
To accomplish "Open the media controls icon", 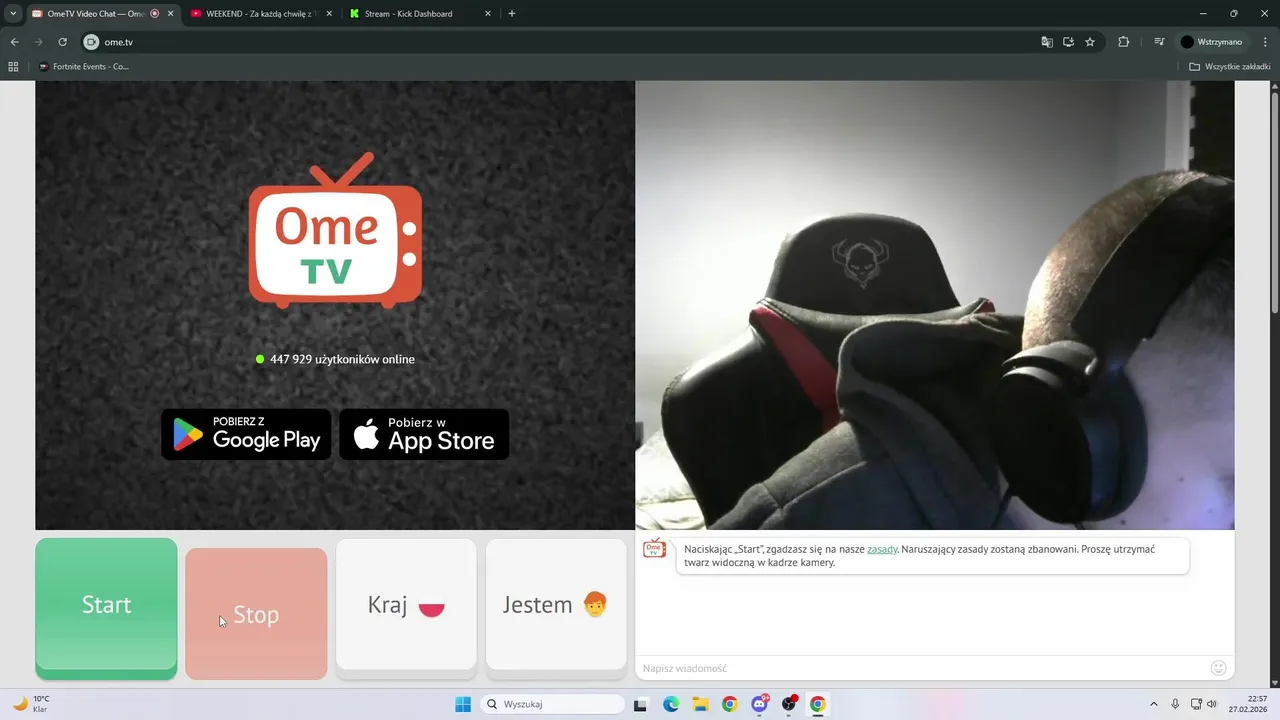I will click(x=1159, y=42).
